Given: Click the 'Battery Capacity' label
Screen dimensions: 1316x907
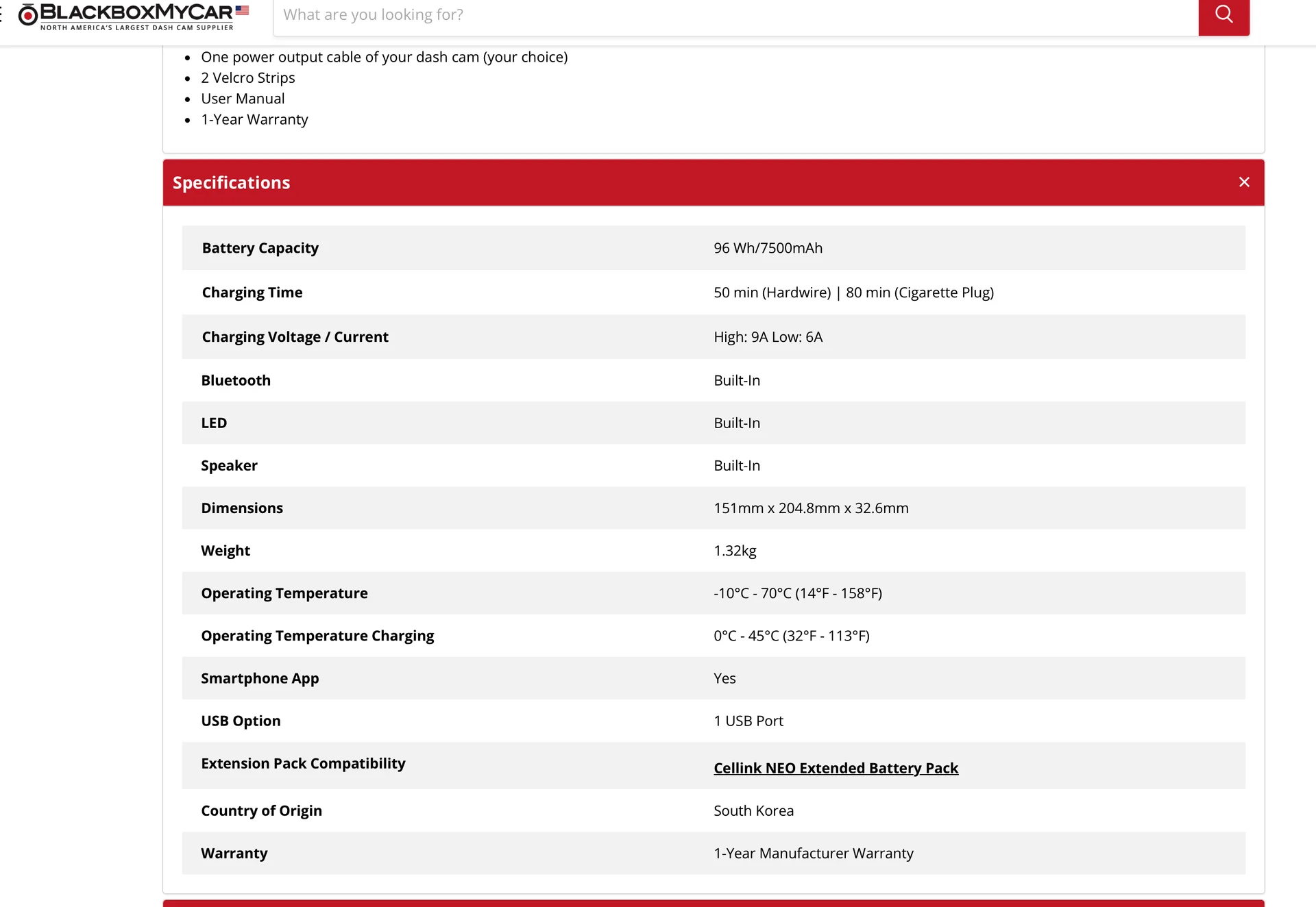Looking at the screenshot, I should (260, 248).
